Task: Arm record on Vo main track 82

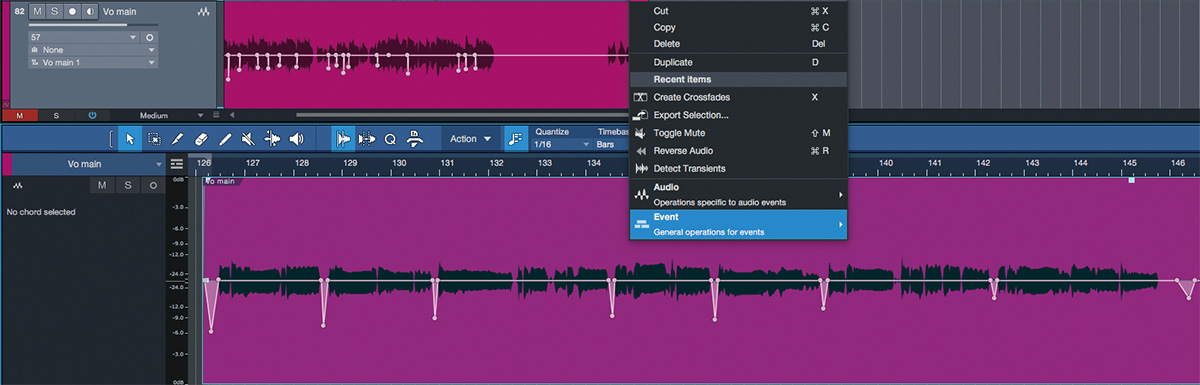Action: [72, 11]
